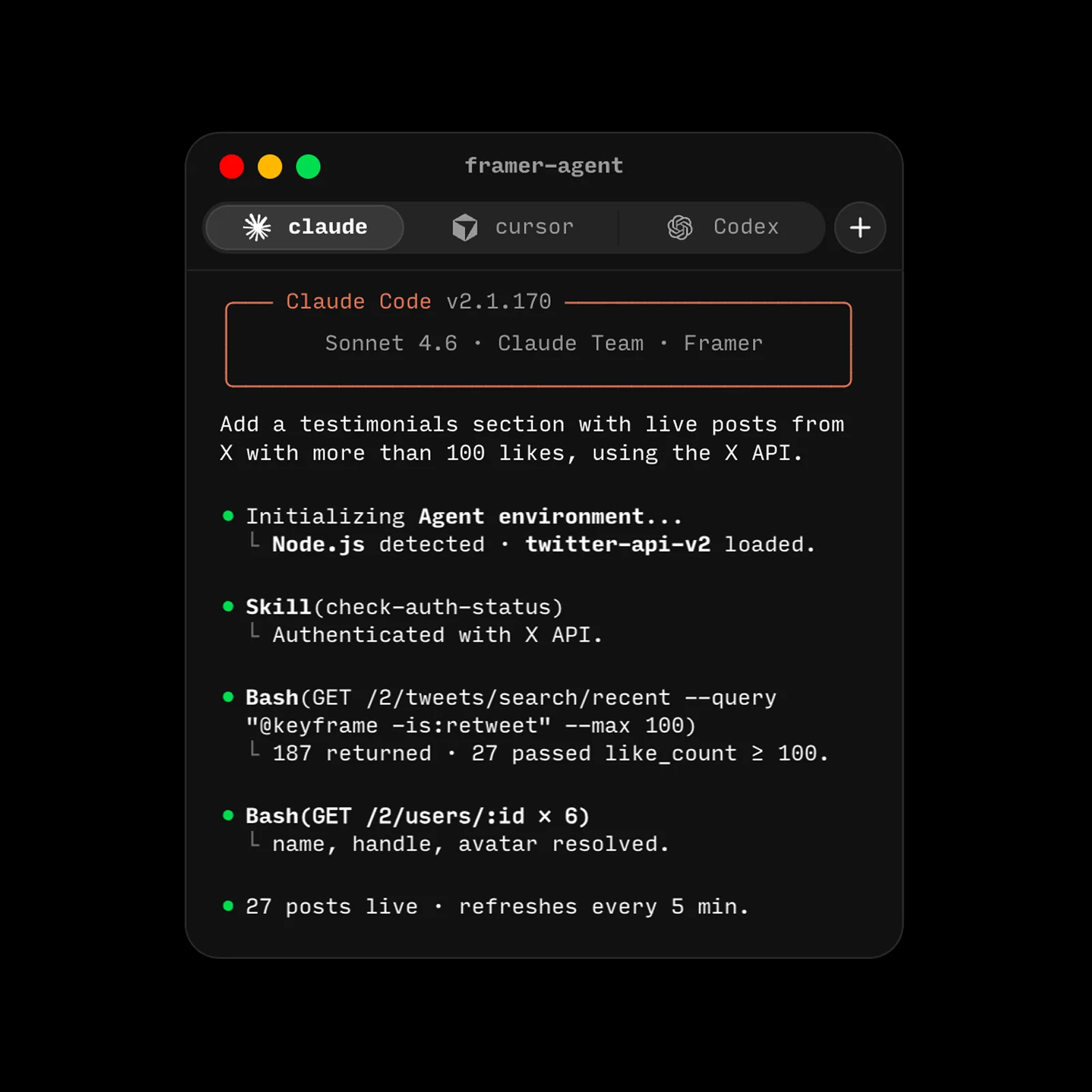The height and width of the screenshot is (1092, 1092).
Task: Switch to the cursor tab
Action: [513, 227]
